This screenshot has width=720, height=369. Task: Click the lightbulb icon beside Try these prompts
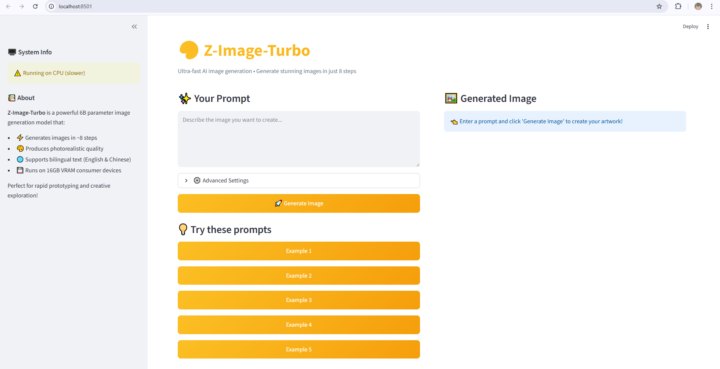[183, 229]
